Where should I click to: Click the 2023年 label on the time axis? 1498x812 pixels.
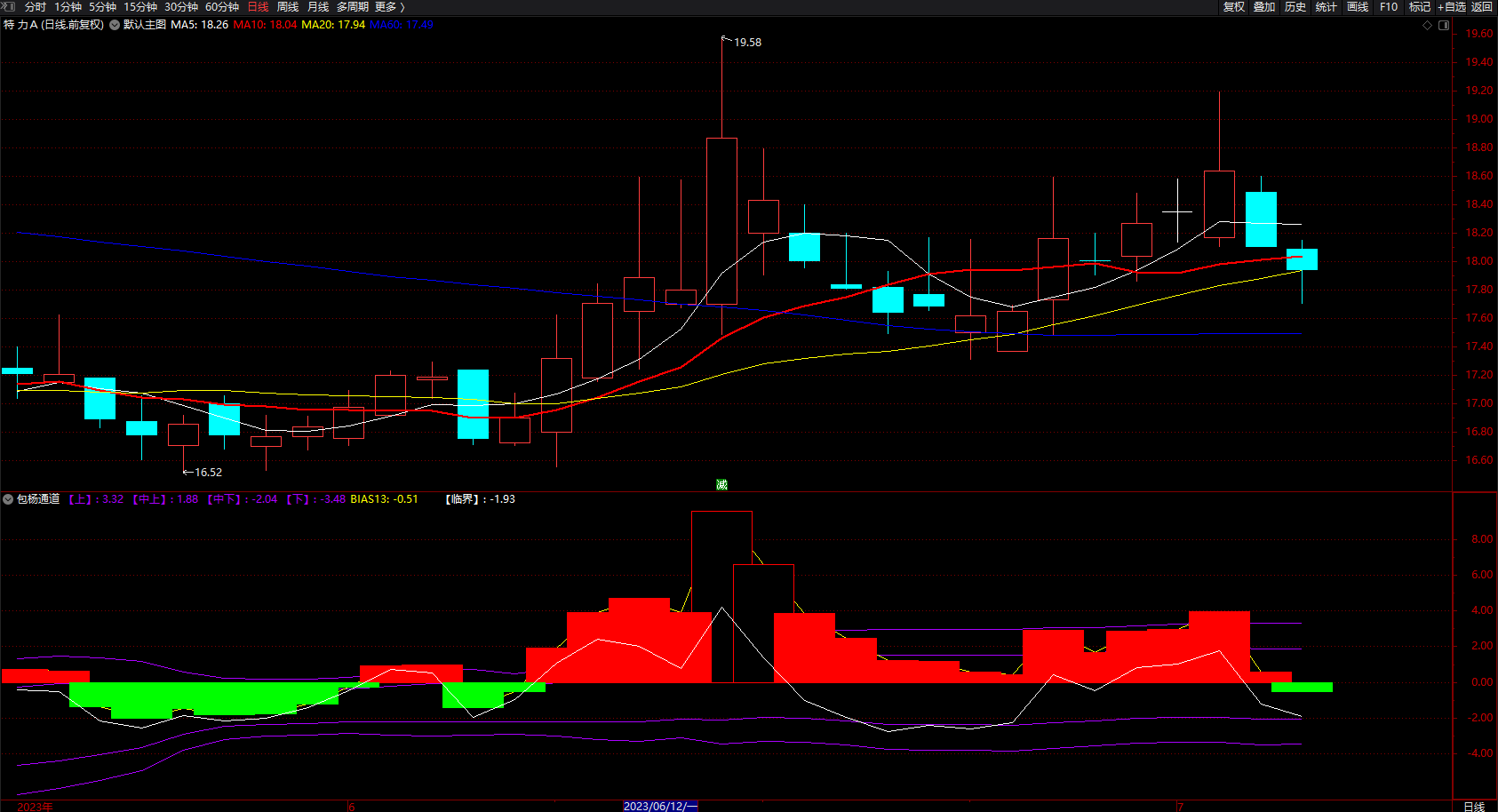click(35, 807)
